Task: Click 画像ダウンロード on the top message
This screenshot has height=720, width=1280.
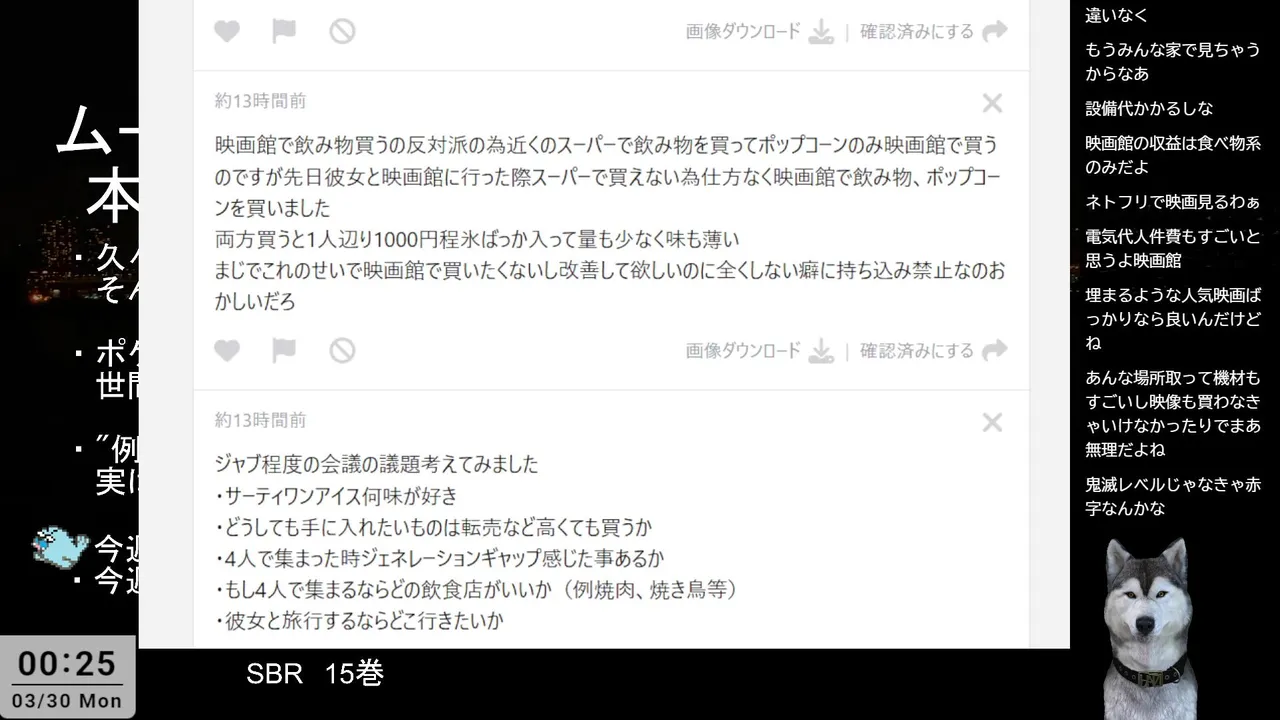Action: click(743, 32)
